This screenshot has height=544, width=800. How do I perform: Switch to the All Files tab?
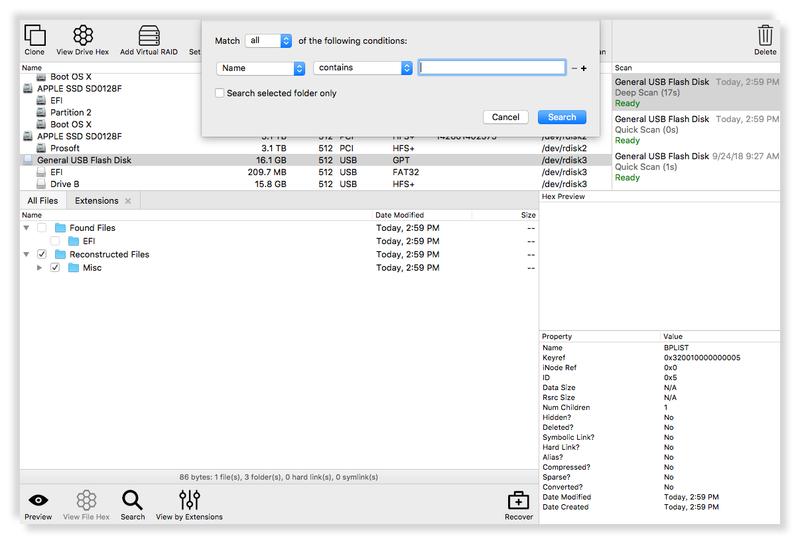tap(42, 201)
